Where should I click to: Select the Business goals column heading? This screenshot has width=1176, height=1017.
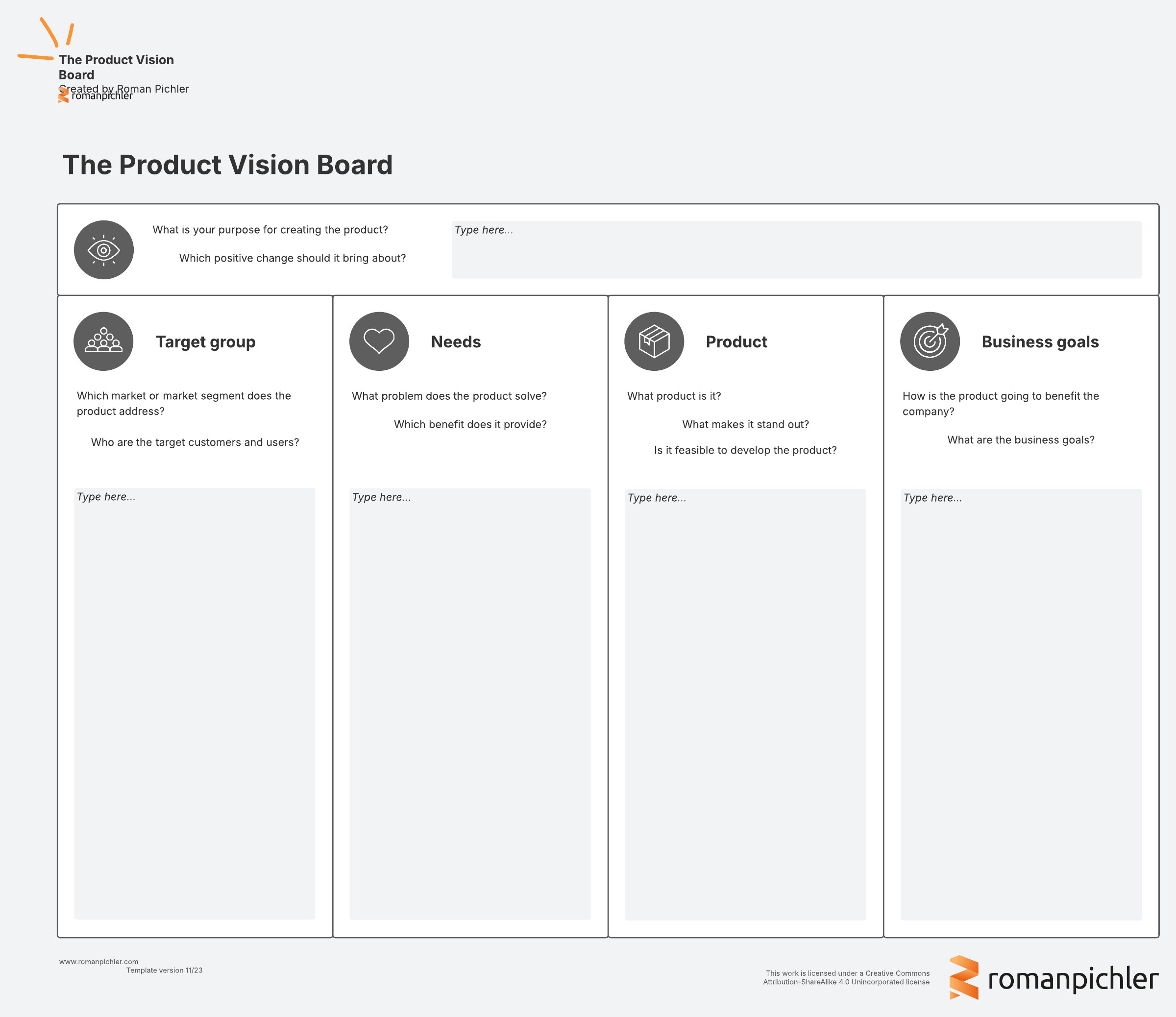(1040, 341)
